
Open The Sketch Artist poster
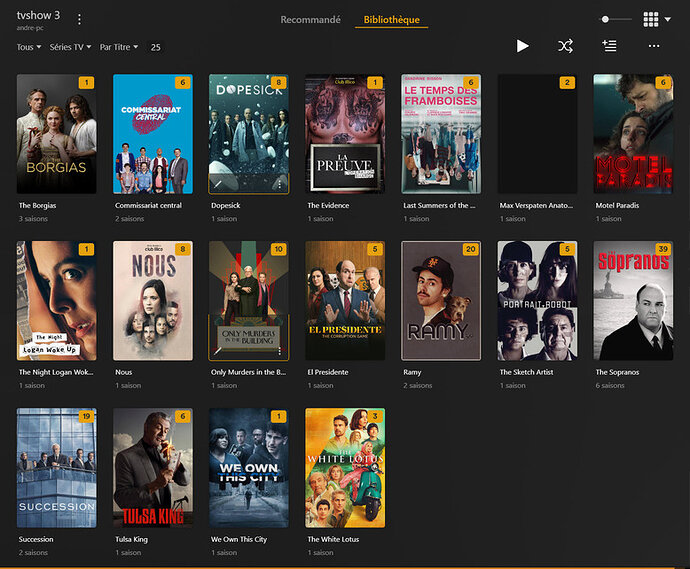pos(537,301)
